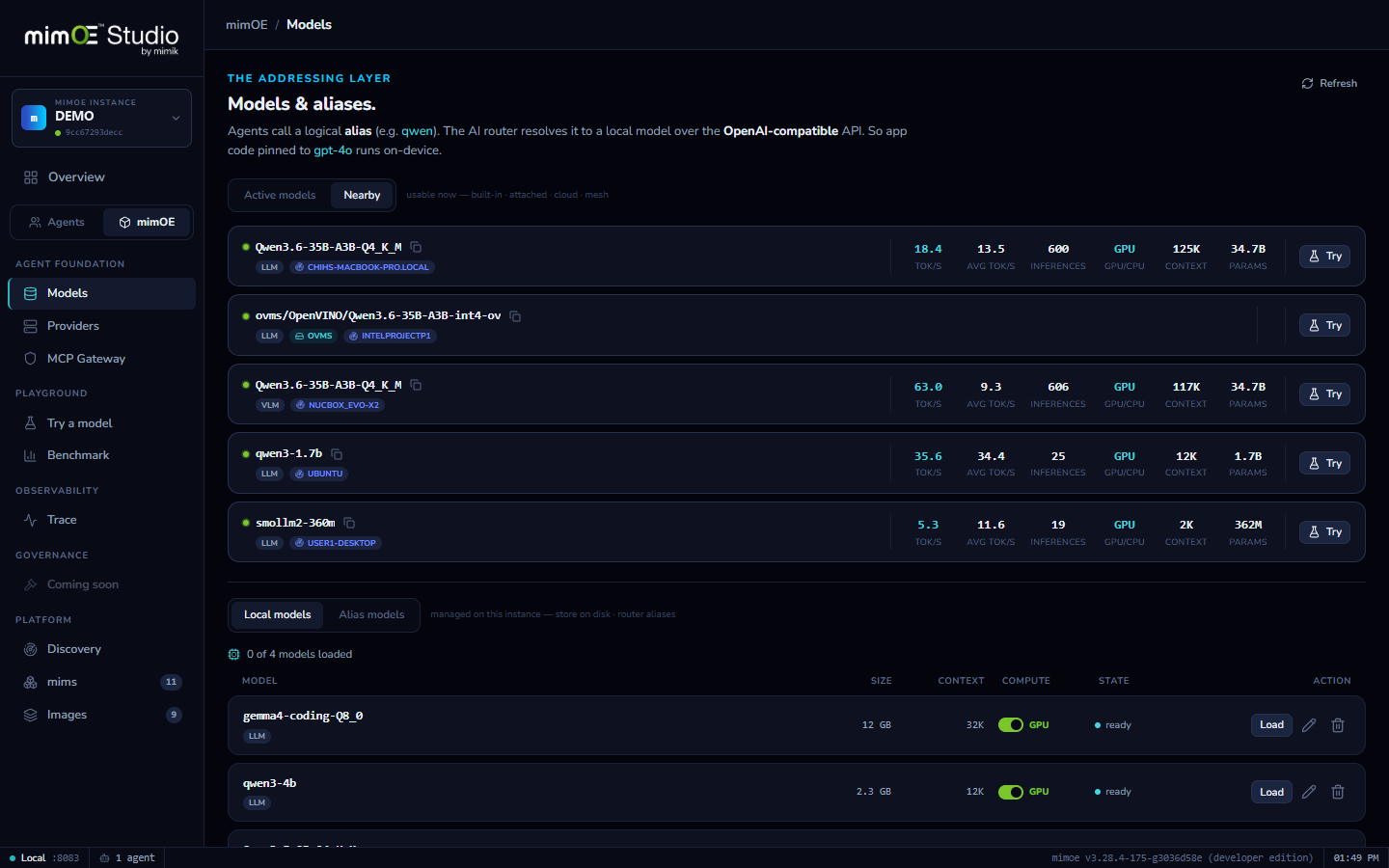The image size is (1389, 868).
Task: Click the ready state of qwen3-4b
Action: coord(1113,792)
